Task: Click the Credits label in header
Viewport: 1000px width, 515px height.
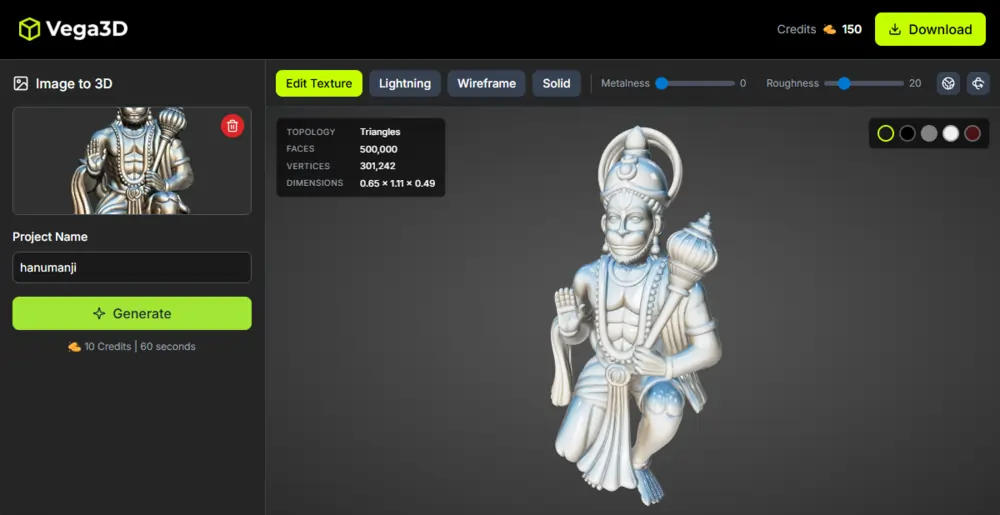Action: [797, 29]
